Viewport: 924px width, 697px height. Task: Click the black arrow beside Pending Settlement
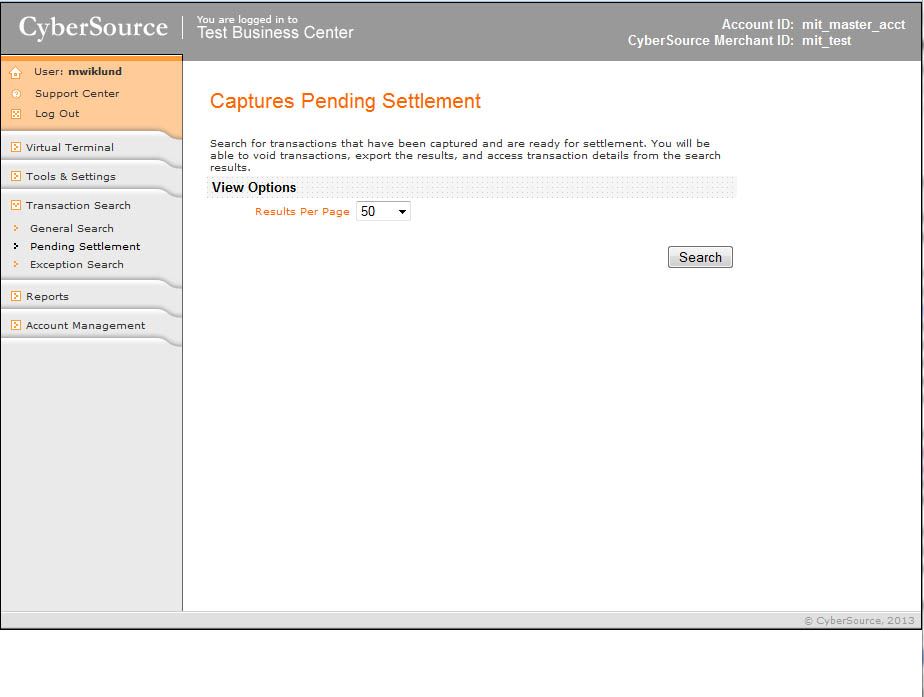coord(16,247)
